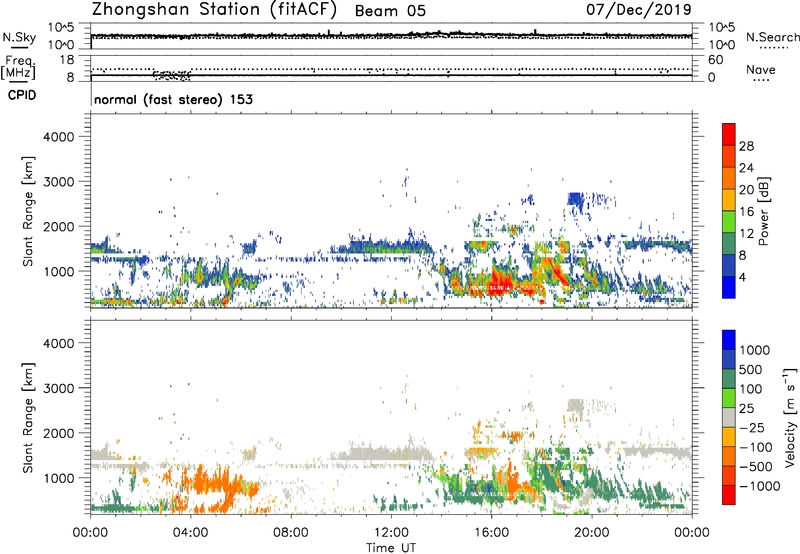
Task: Select the Freq. [MHz] axis label
Action: pos(18,68)
